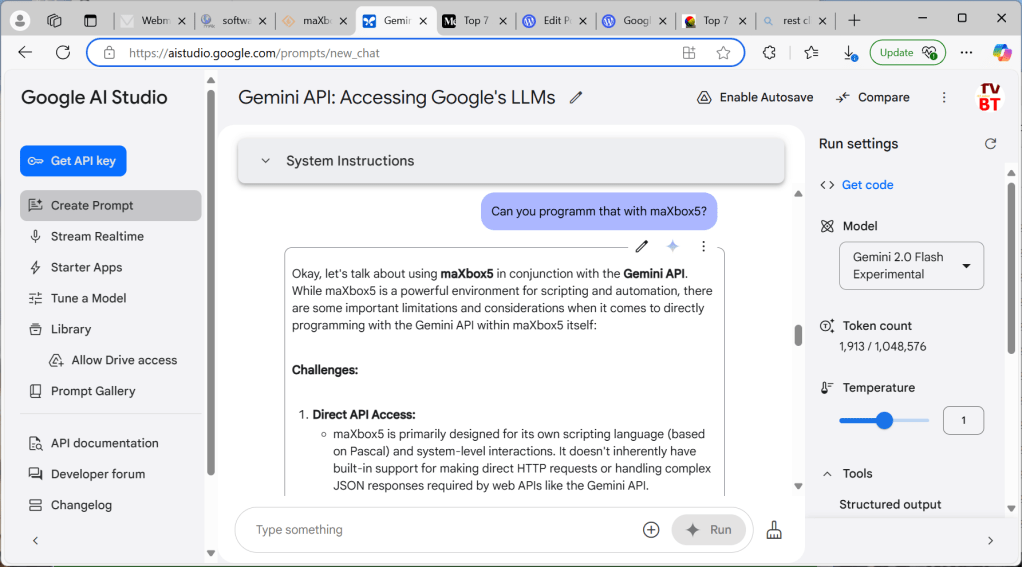Expand the System Instructions section
Viewport: 1022px width, 567px height.
tap(266, 161)
